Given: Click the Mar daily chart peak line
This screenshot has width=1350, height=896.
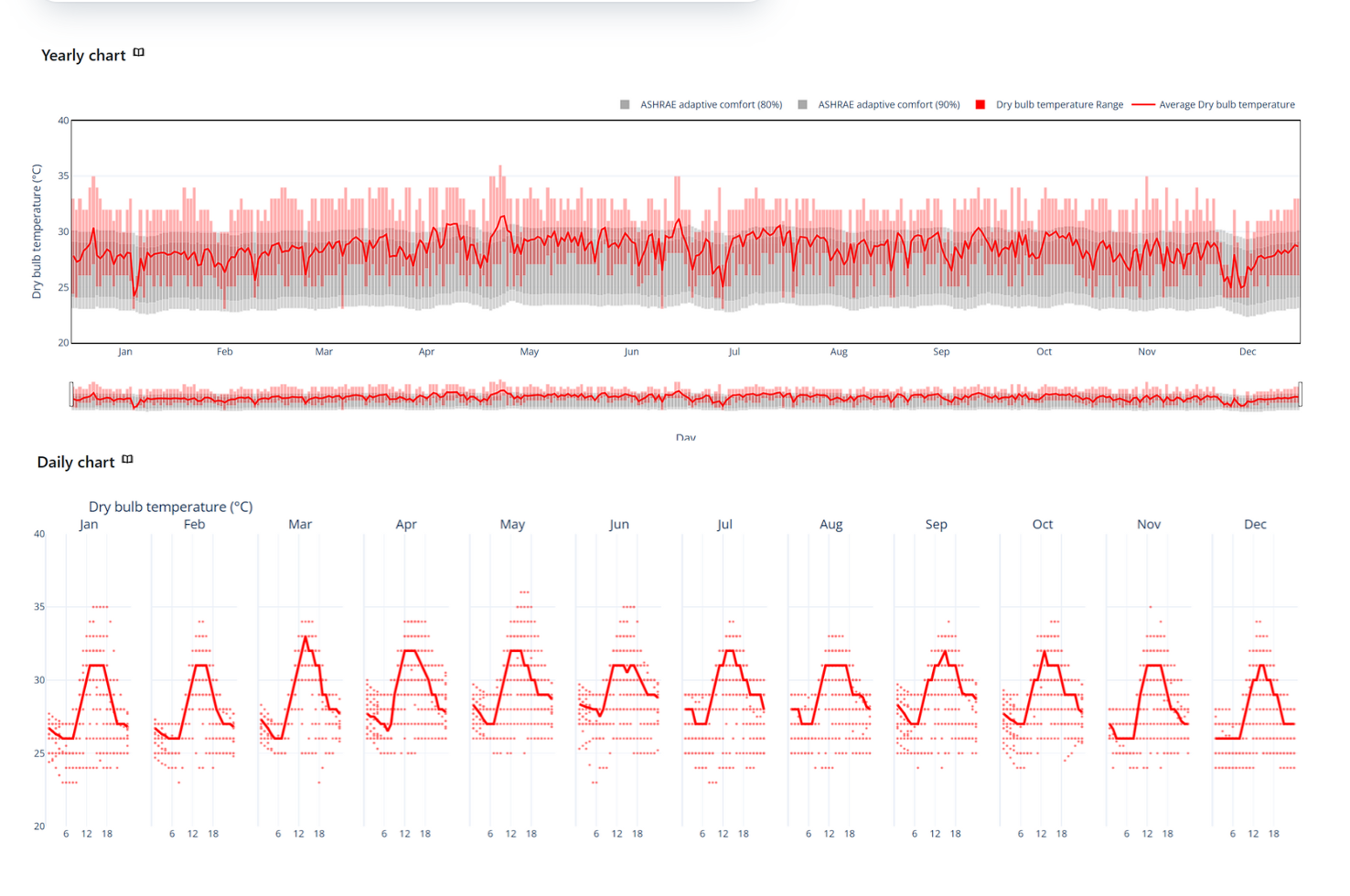Looking at the screenshot, I should [x=305, y=639].
